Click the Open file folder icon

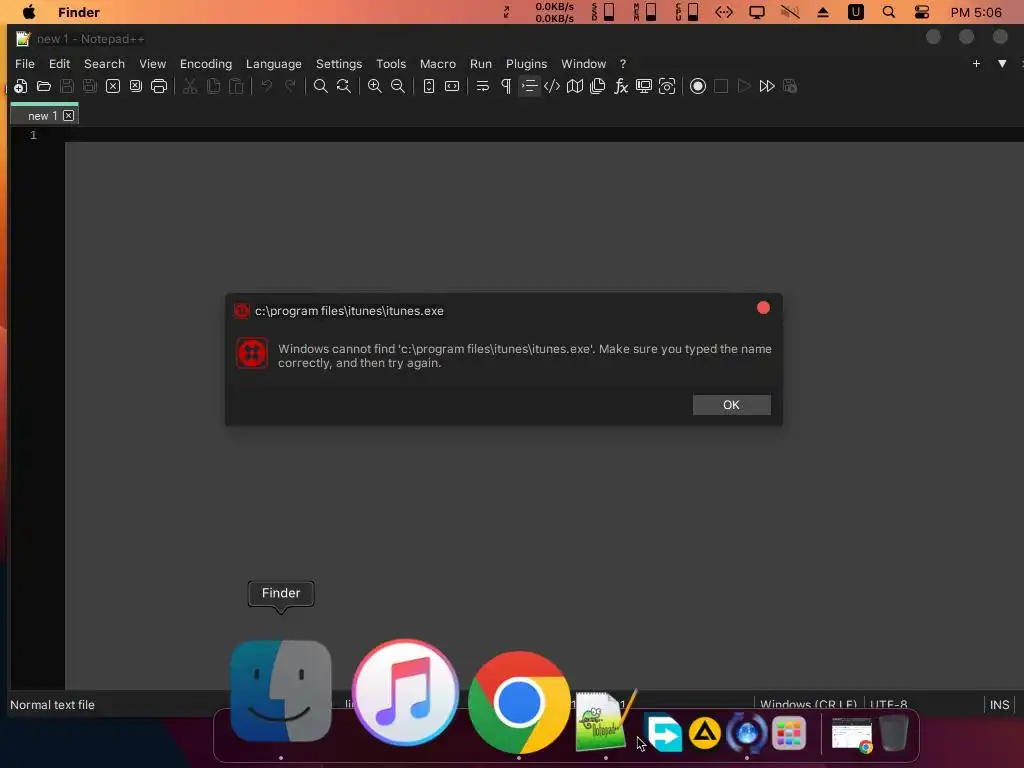(44, 86)
